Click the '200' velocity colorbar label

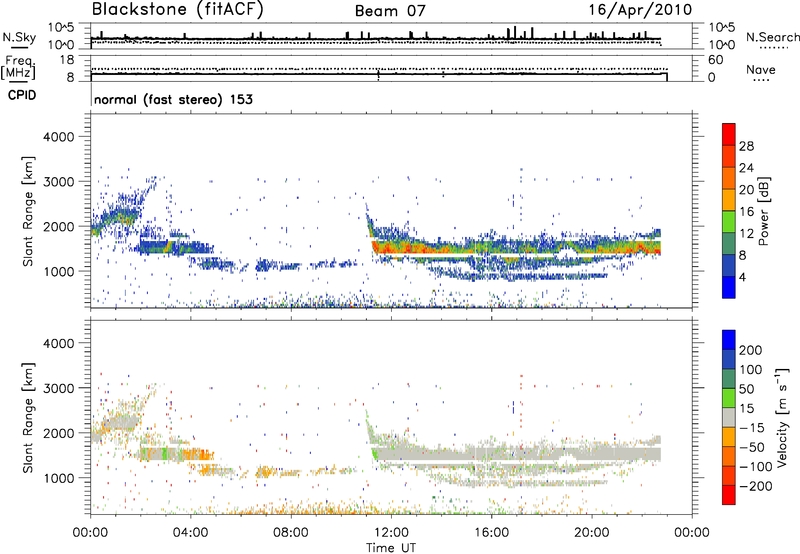coord(751,350)
